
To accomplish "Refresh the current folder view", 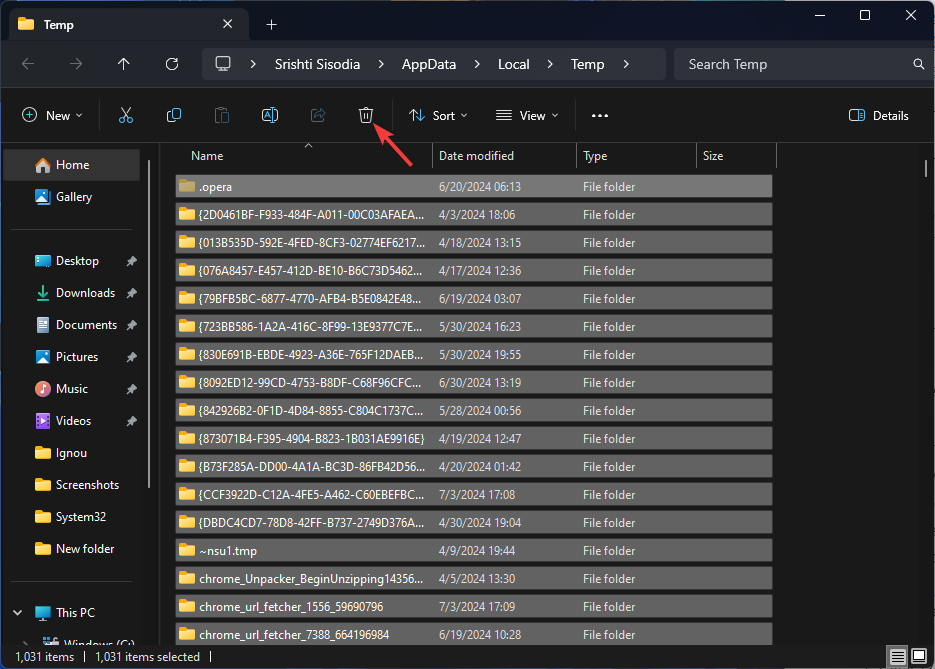I will [x=172, y=64].
